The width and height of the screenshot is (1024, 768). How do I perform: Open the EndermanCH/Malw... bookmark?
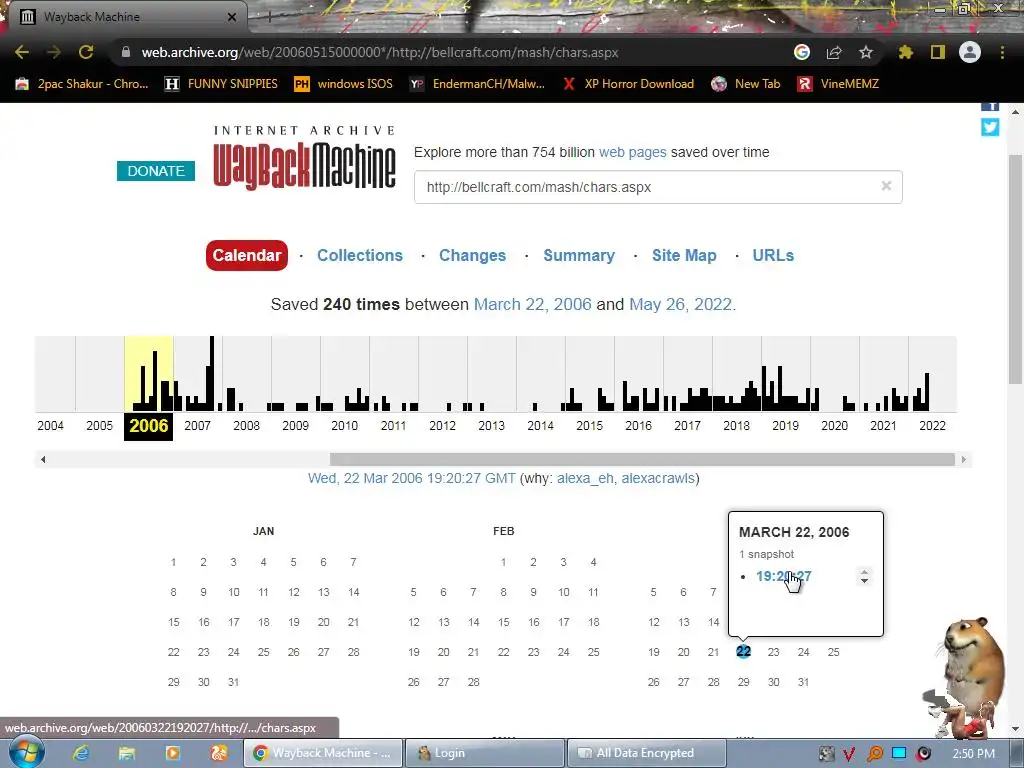pyautogui.click(x=477, y=84)
